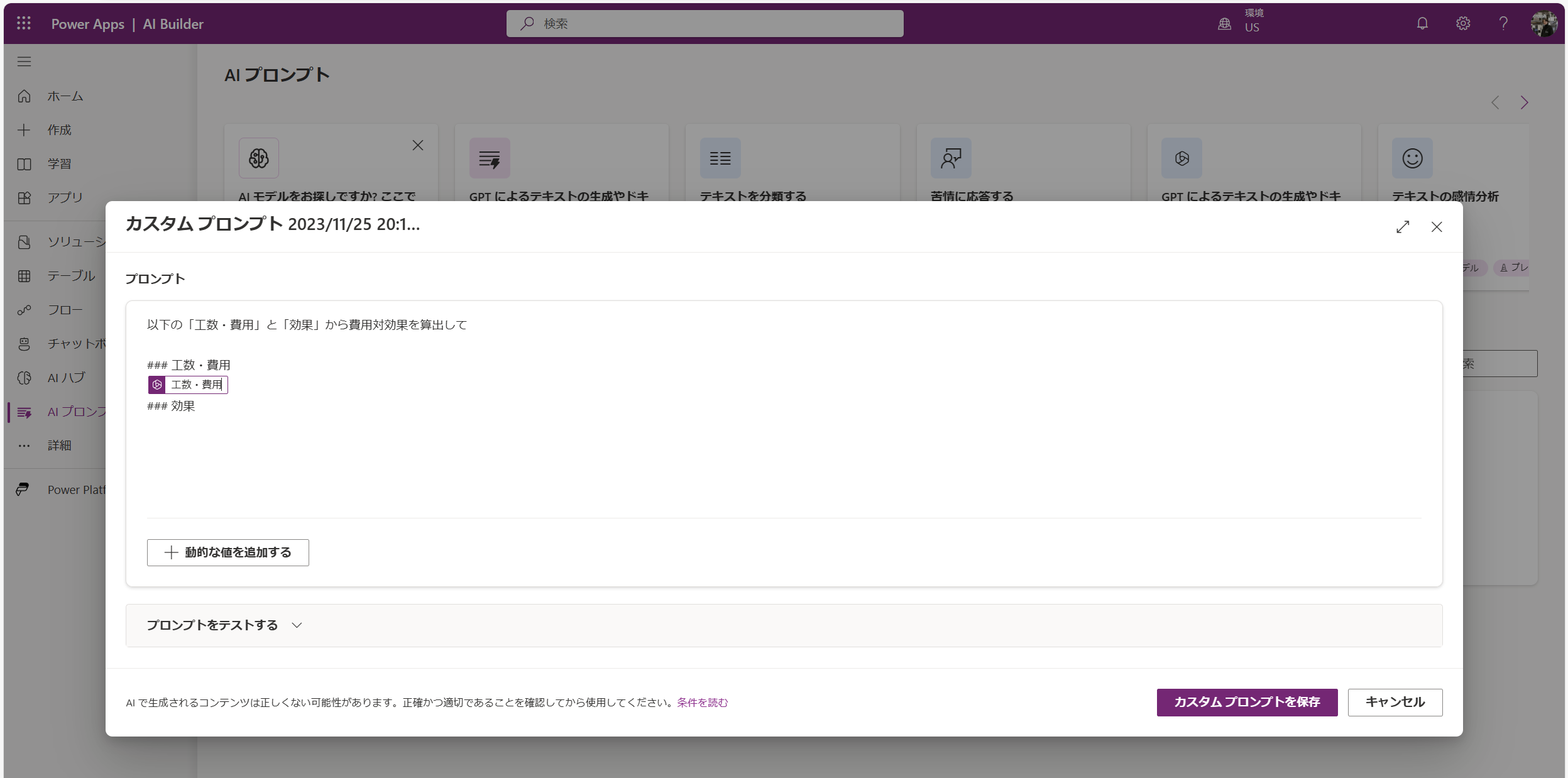Open 詳細 in the sidebar
1568x778 pixels.
pos(59,446)
